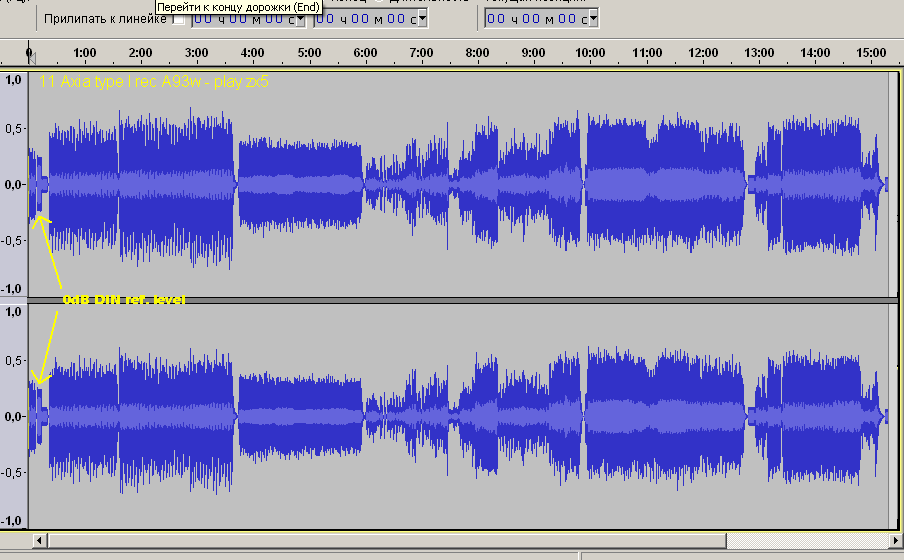Open the audio position time format dropdown
Viewport: 904px width, 560px height.
point(593,18)
